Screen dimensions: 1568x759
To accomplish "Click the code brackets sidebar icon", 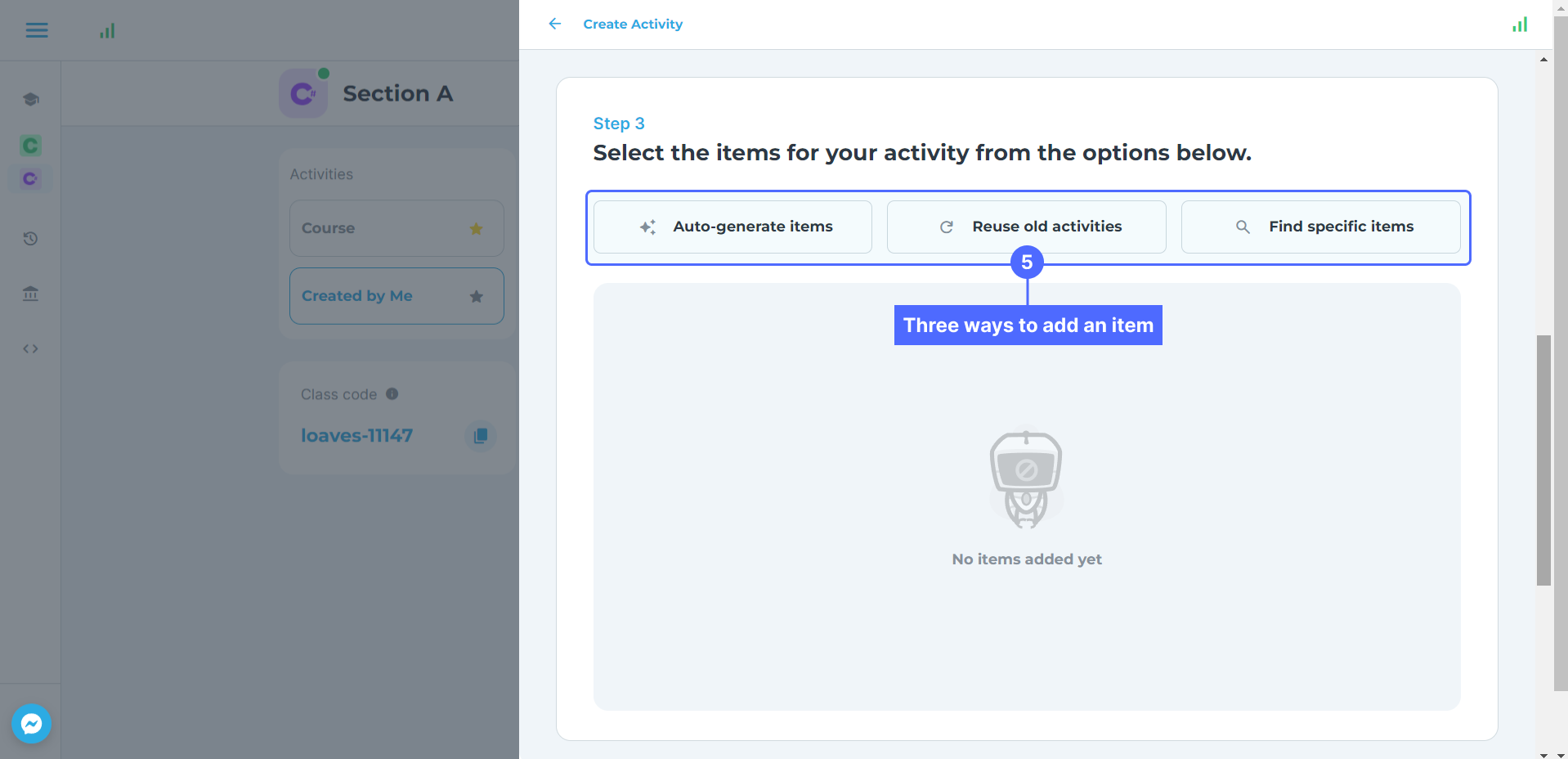I will coord(31,349).
